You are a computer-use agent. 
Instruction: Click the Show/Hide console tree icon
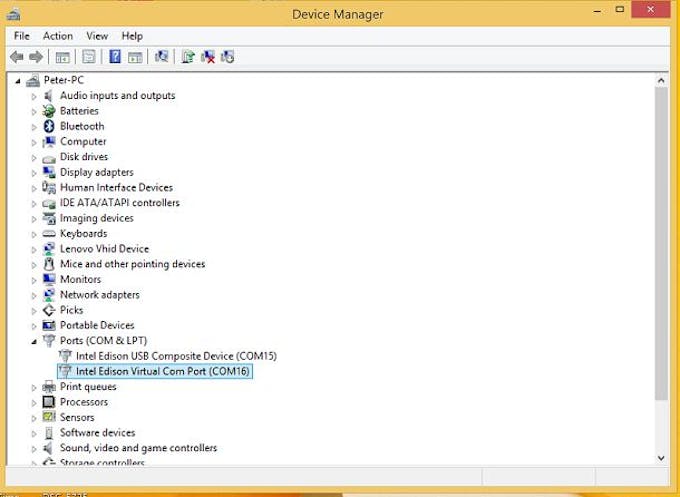point(62,57)
